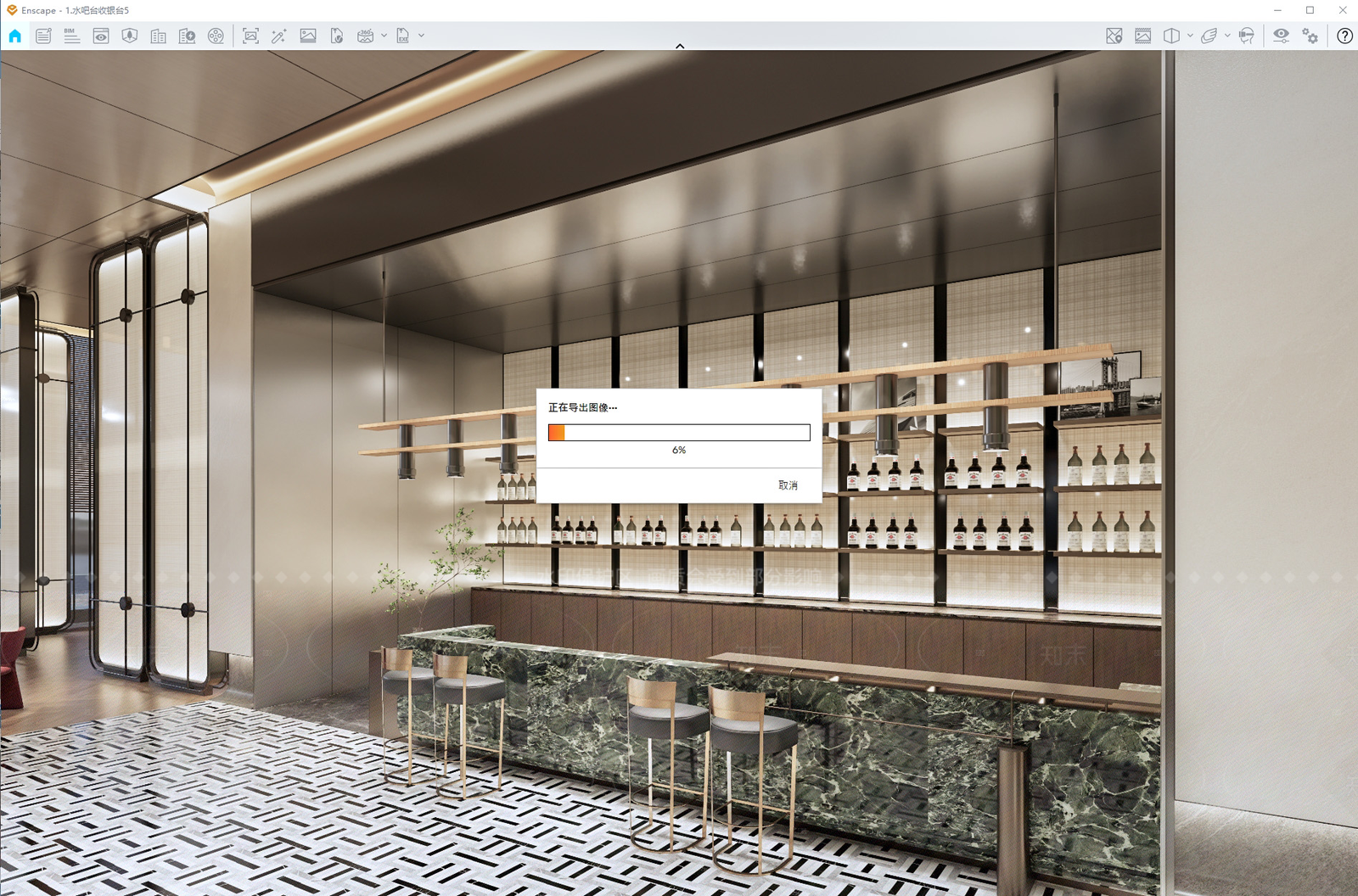Click the orange export progress bar
Image resolution: width=1358 pixels, height=896 pixels.
(679, 433)
